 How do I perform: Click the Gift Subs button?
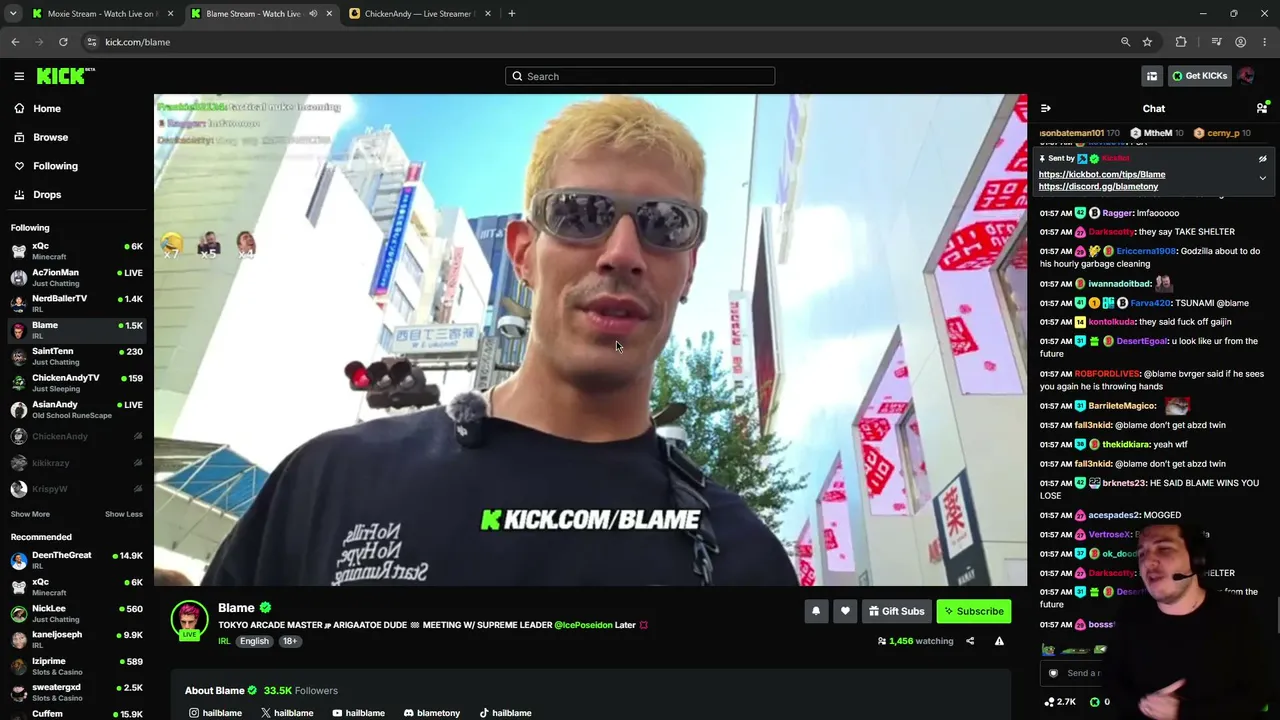897,611
